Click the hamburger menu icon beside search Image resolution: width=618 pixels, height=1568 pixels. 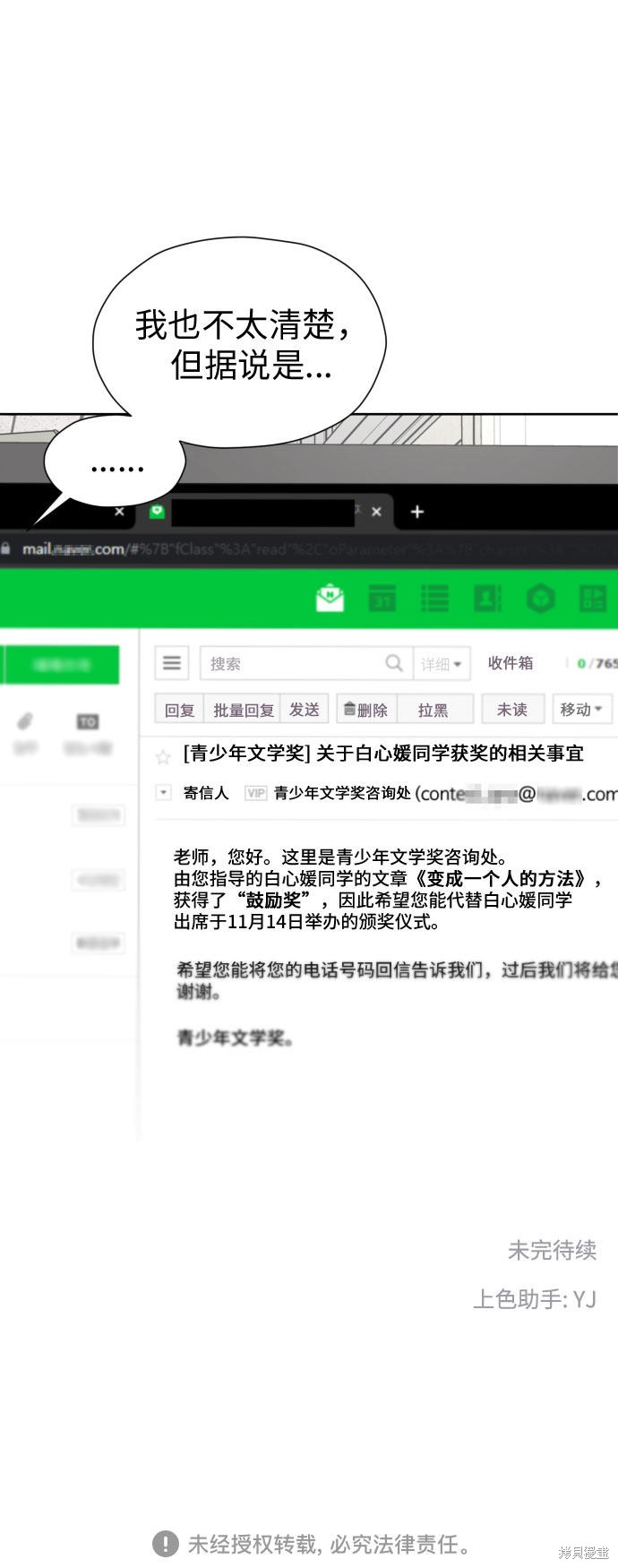[172, 663]
